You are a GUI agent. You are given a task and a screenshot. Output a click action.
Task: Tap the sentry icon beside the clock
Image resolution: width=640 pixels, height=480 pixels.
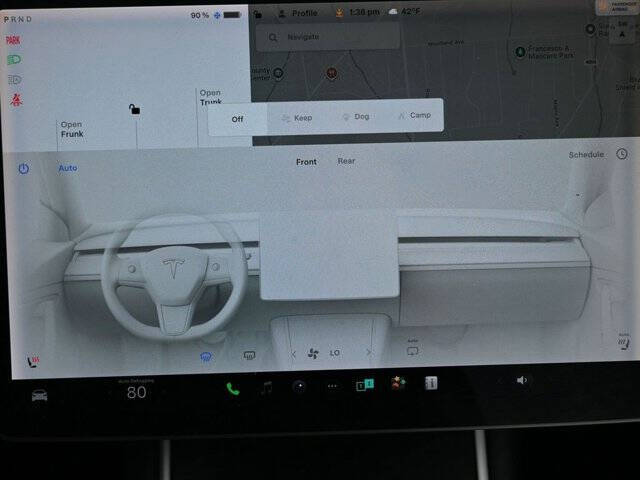tap(339, 13)
